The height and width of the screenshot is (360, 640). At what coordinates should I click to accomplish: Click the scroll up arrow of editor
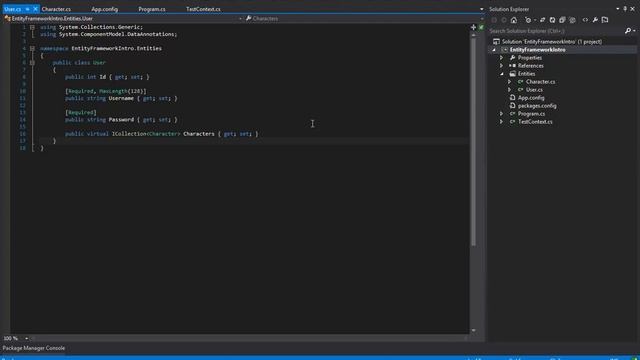473,35
